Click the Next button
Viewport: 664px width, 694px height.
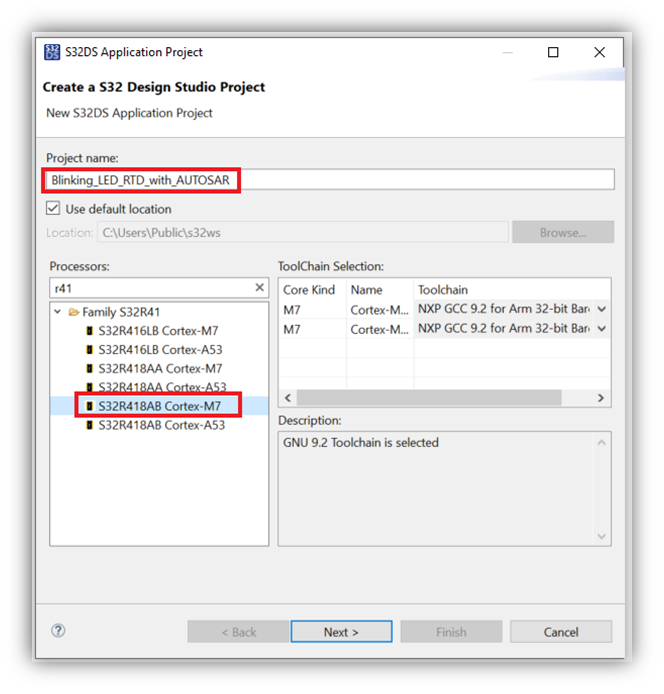[341, 632]
